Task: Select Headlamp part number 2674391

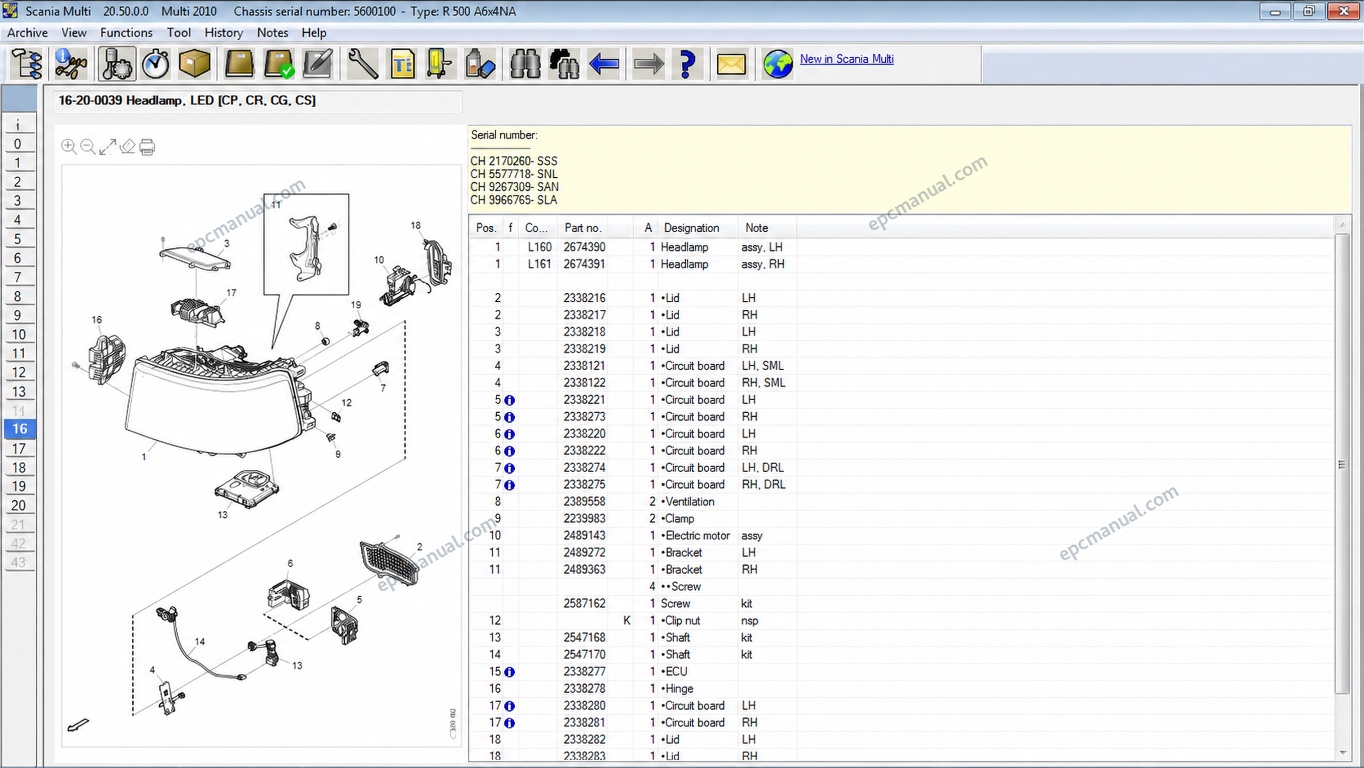Action: (584, 264)
